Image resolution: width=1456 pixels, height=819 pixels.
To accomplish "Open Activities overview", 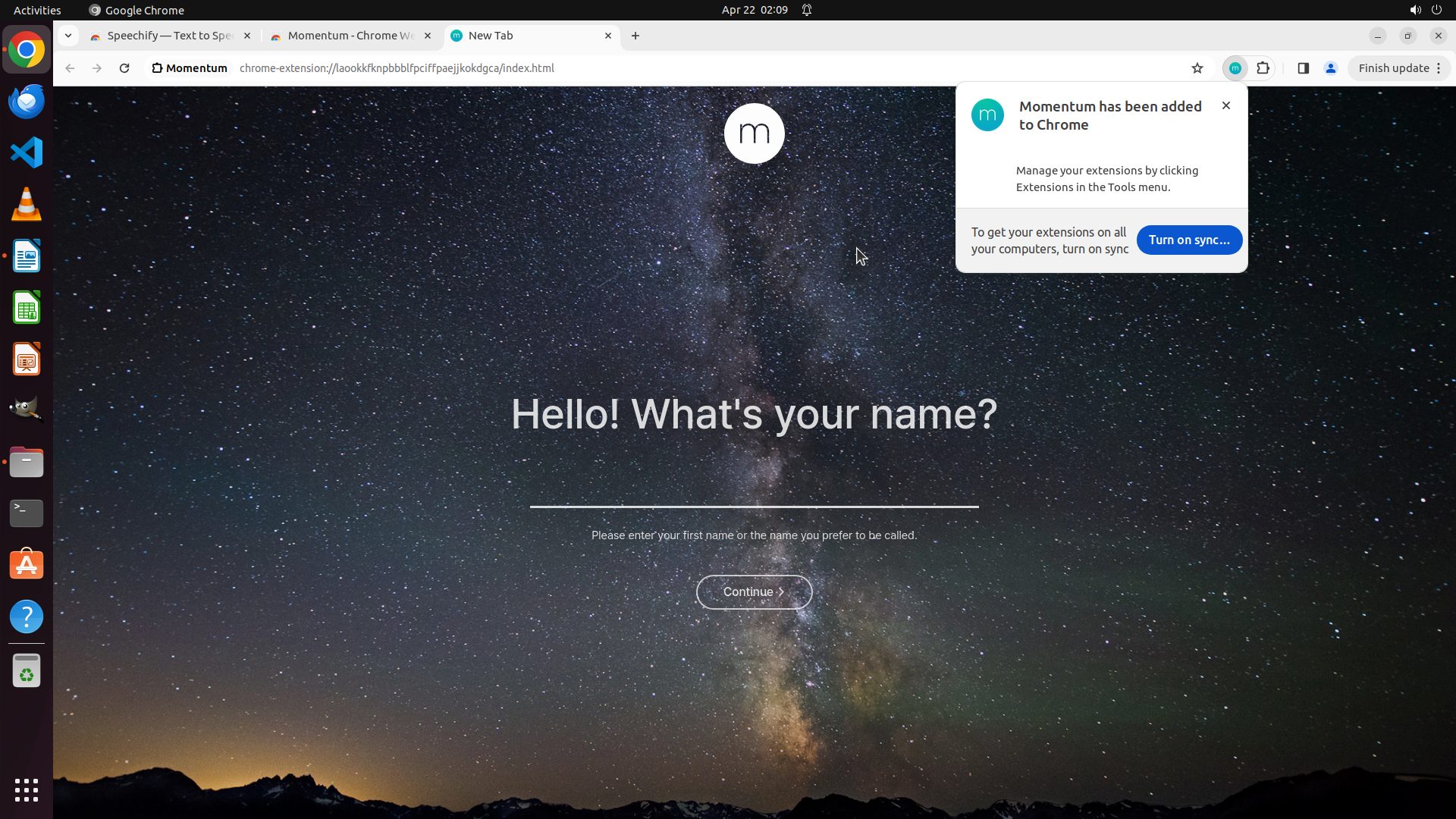I will (37, 10).
